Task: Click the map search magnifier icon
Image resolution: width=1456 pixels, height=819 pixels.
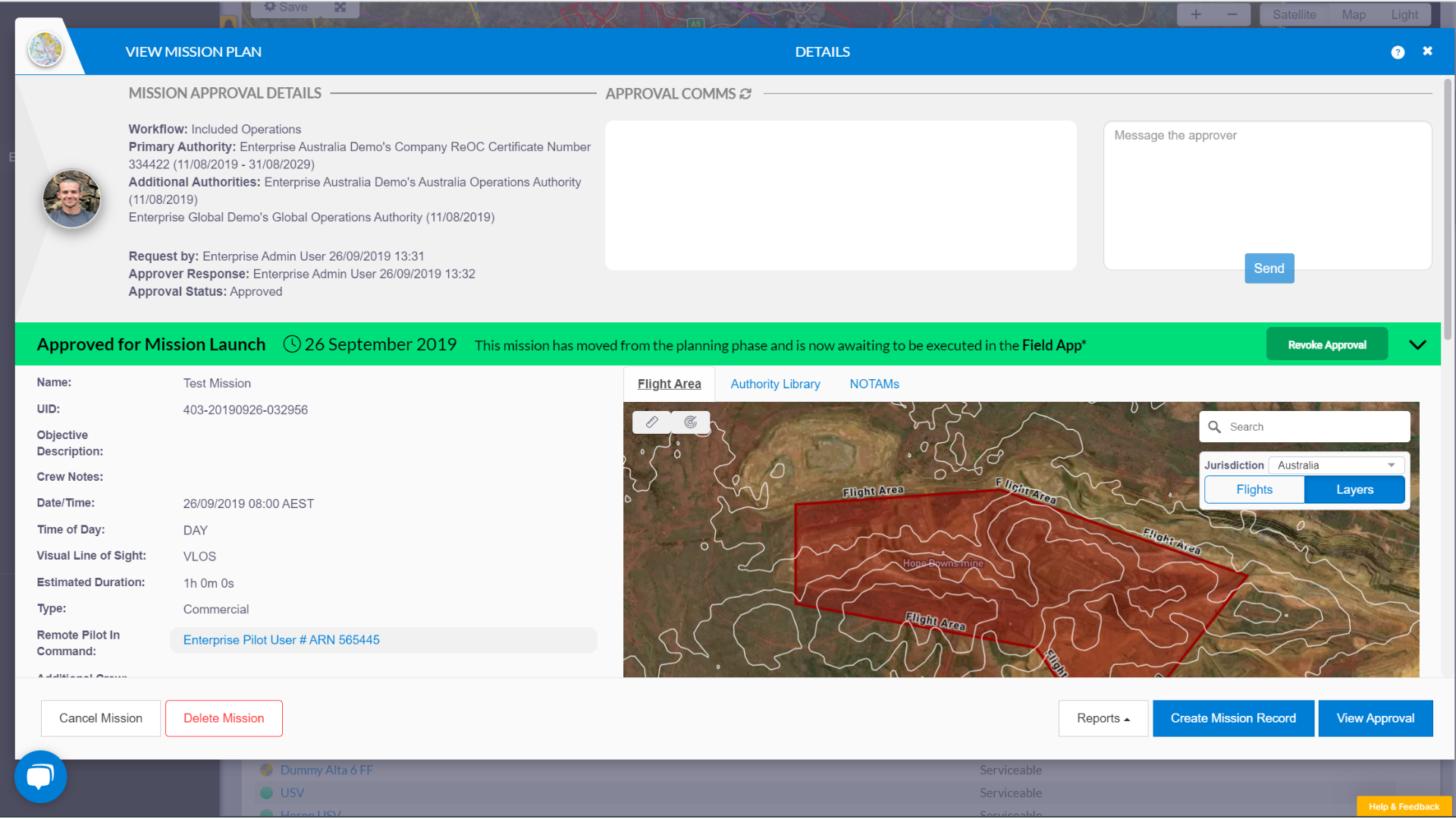Action: [x=1214, y=426]
